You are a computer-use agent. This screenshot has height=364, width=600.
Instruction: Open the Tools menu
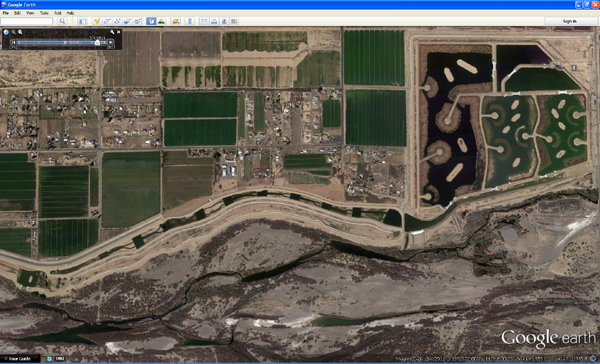click(x=44, y=13)
